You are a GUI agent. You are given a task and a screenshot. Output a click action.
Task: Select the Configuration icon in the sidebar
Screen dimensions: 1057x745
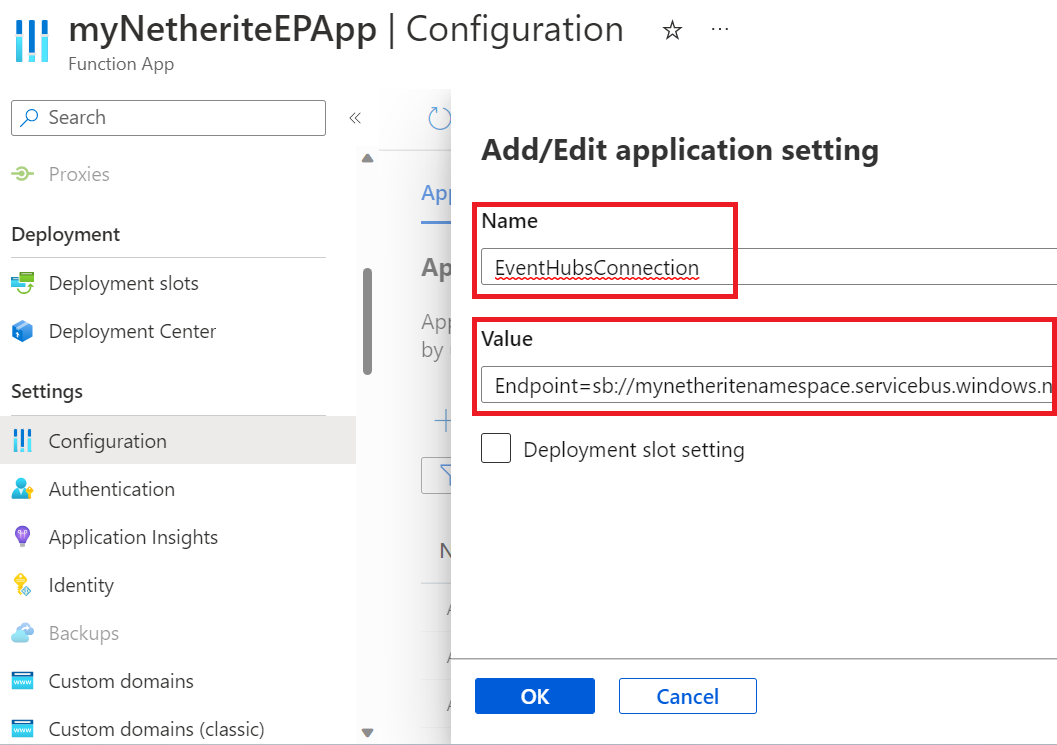[22, 440]
